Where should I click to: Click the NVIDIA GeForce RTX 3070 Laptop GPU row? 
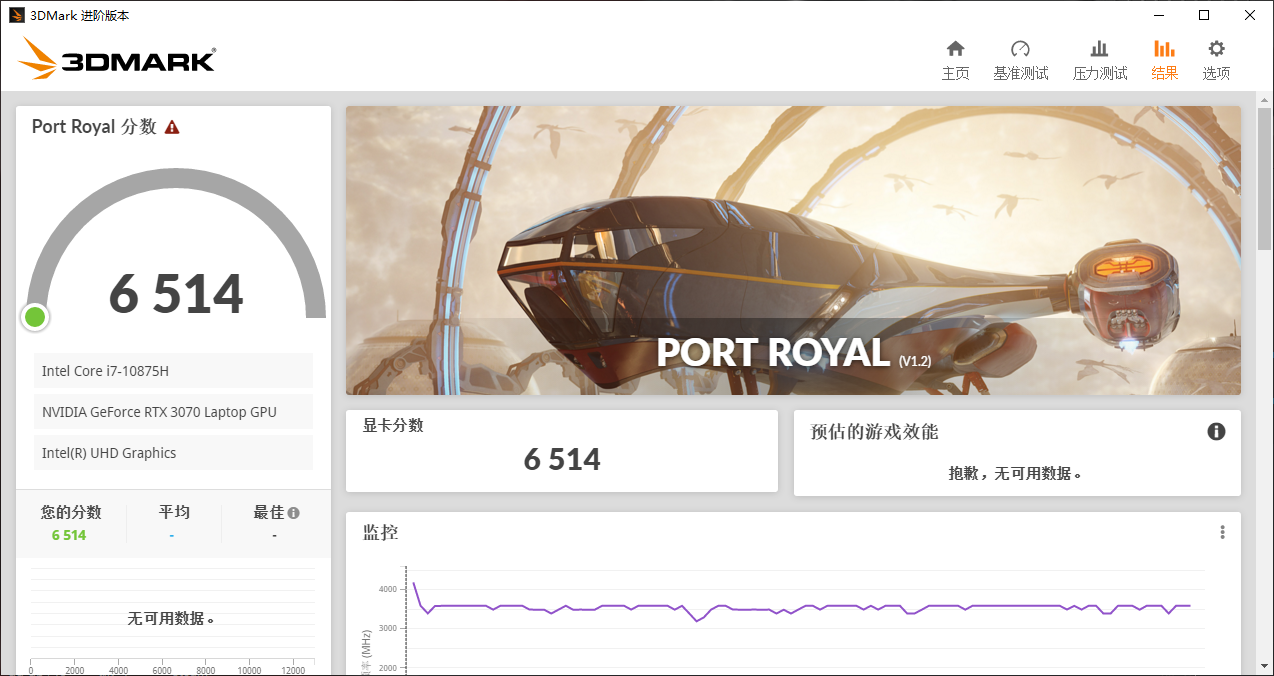tap(173, 412)
